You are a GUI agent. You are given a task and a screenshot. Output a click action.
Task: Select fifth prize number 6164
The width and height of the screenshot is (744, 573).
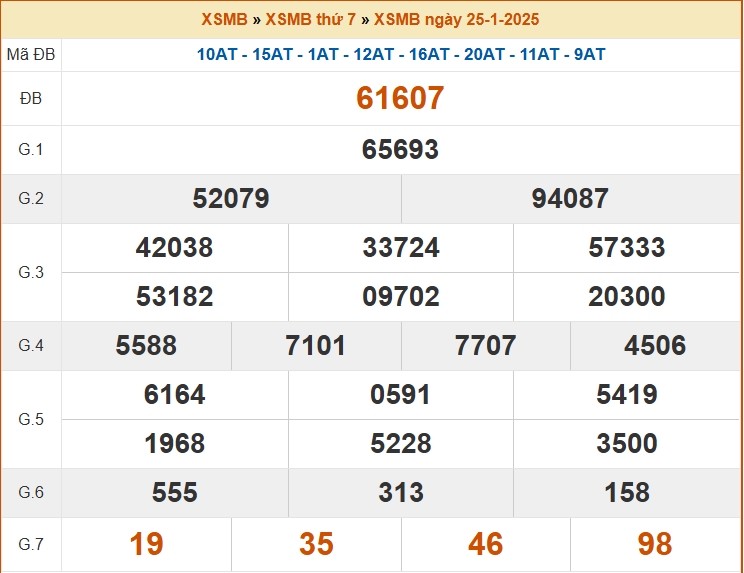tap(174, 395)
